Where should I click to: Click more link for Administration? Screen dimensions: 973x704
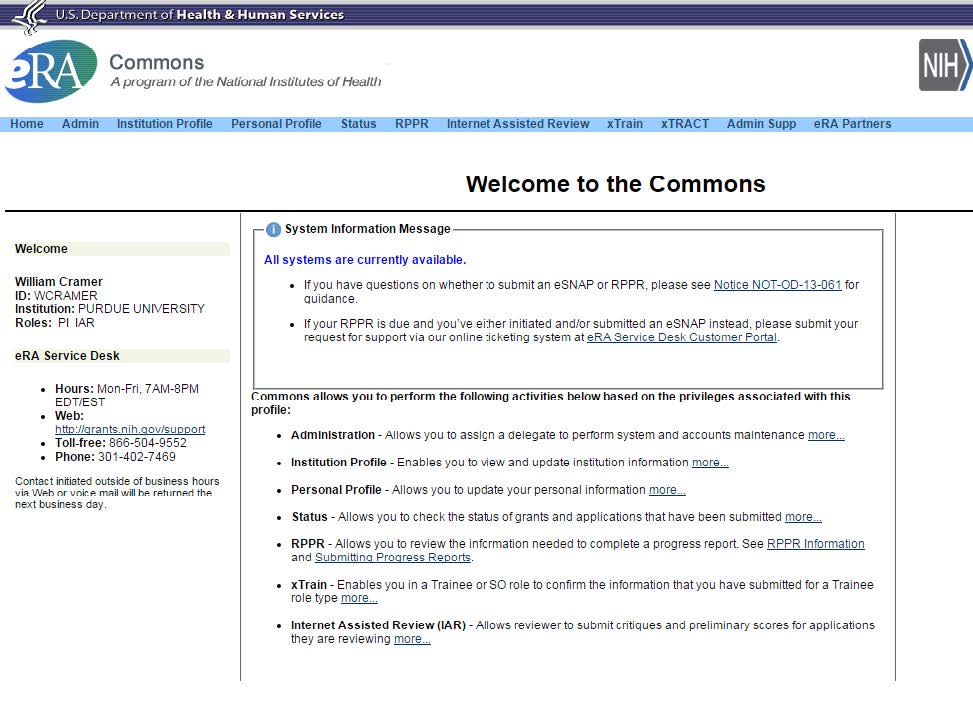(826, 435)
